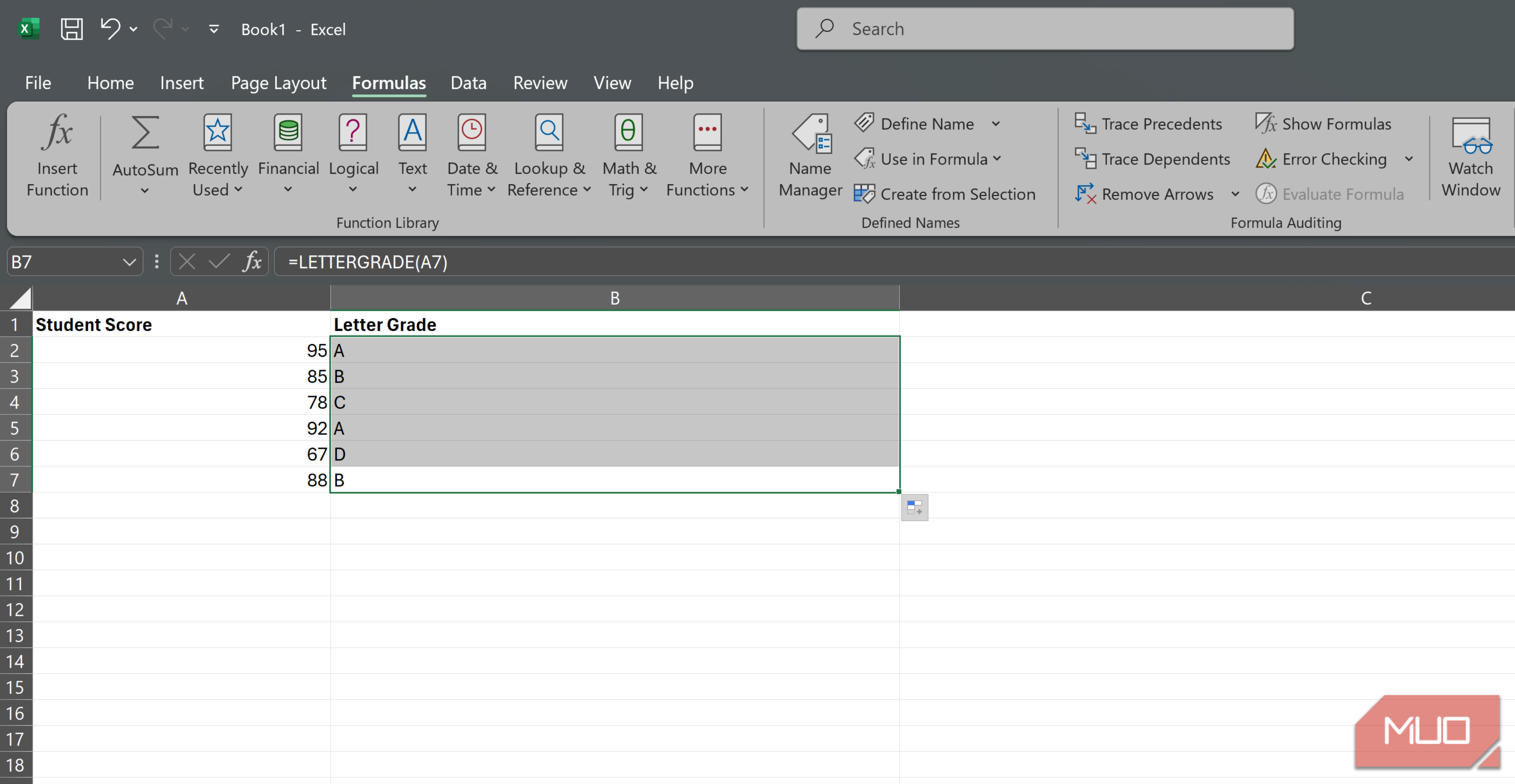
Task: Click the Undo icon
Action: (110, 28)
